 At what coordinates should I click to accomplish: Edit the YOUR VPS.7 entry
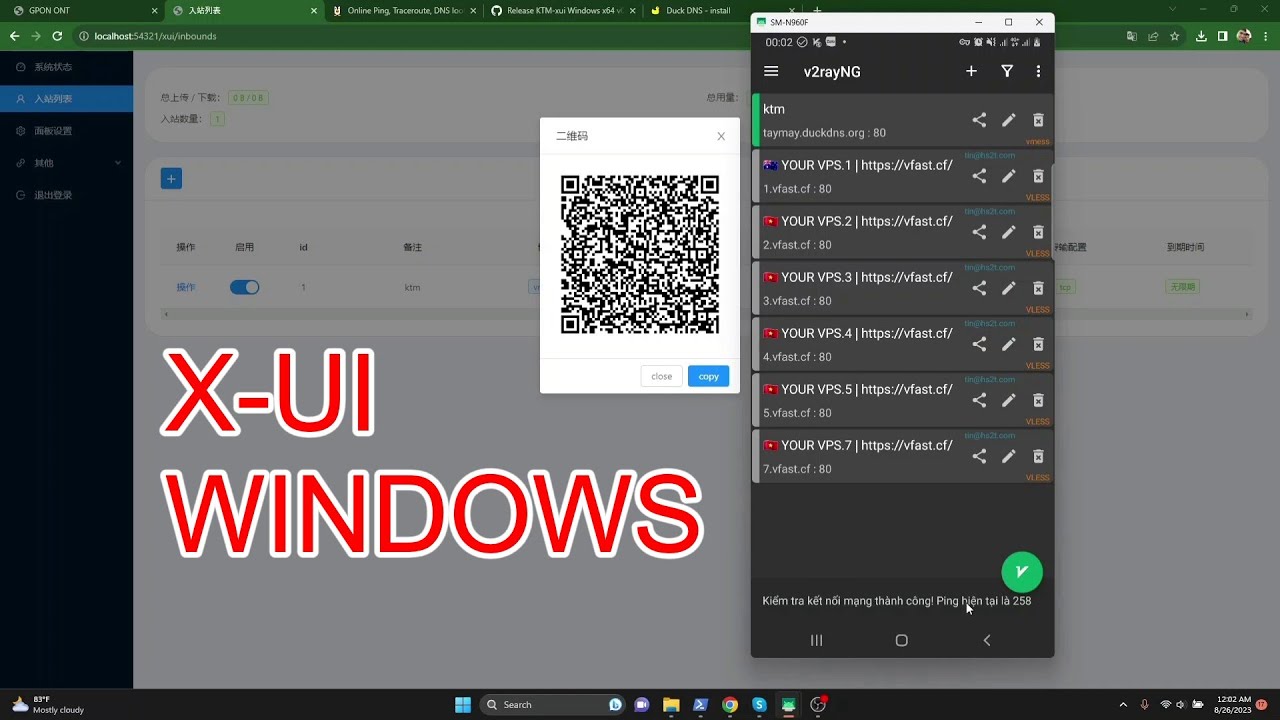tap(1009, 456)
